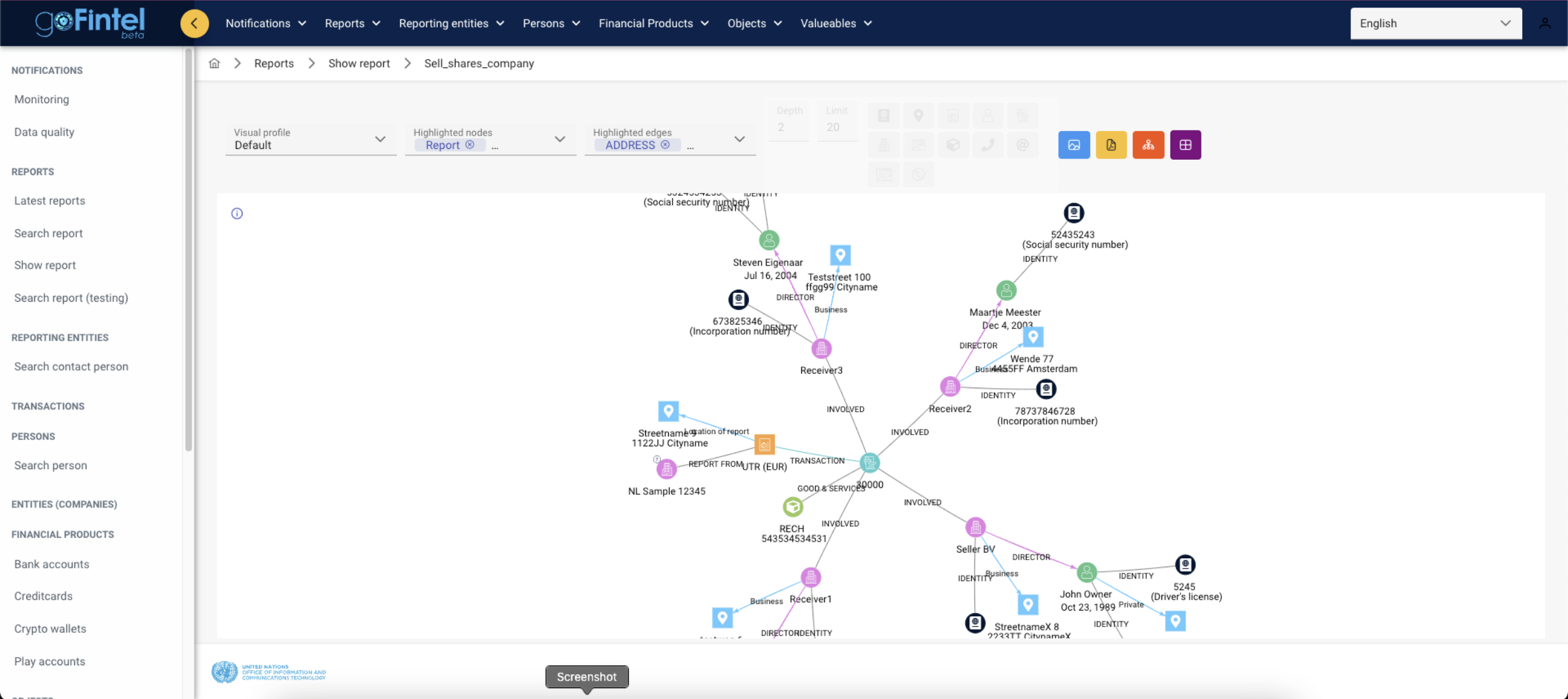Toggle the phone node filter
This screenshot has height=699, width=1568.
pyautogui.click(x=988, y=145)
